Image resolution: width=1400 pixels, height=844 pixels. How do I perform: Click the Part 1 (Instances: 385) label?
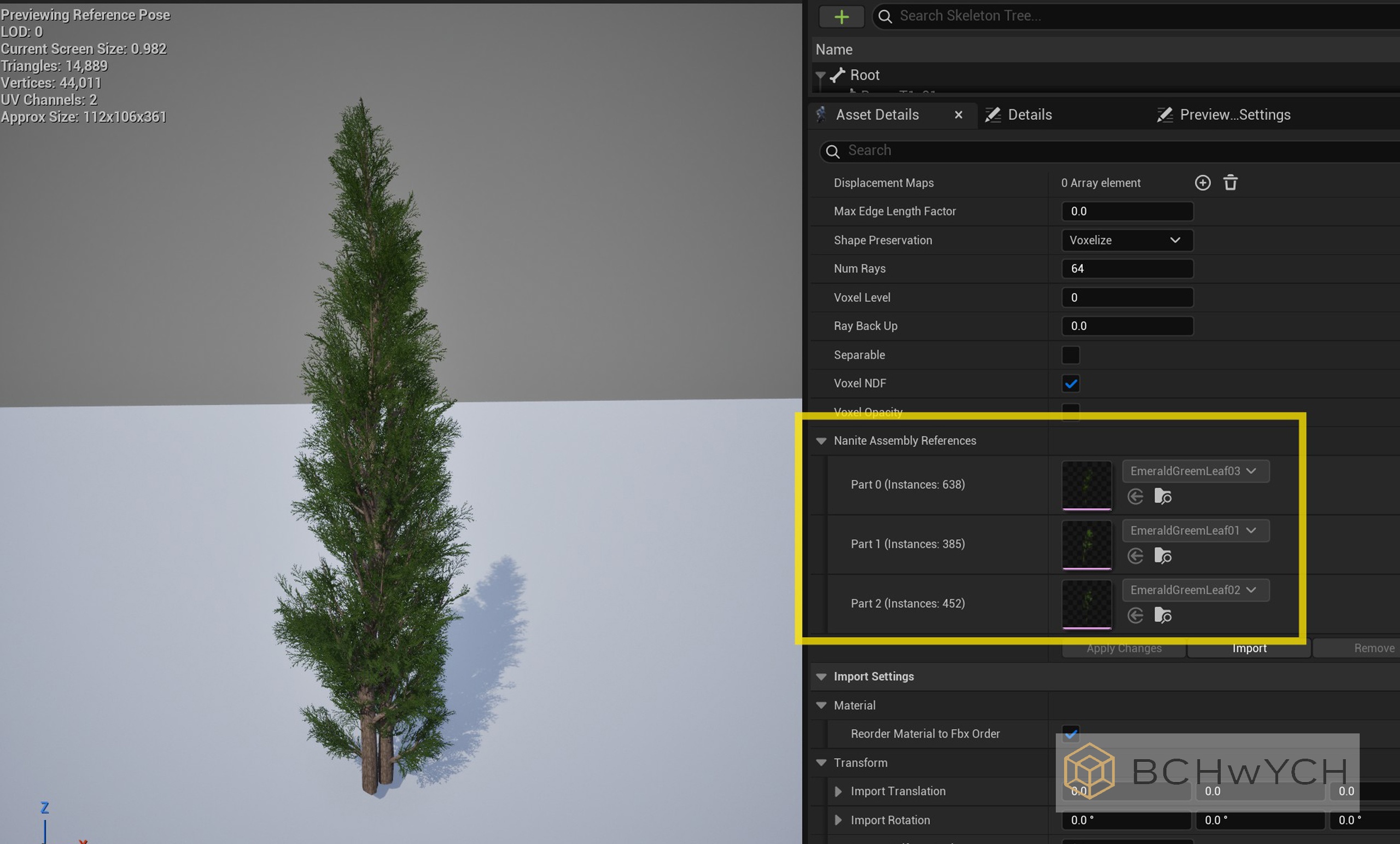[x=907, y=544]
